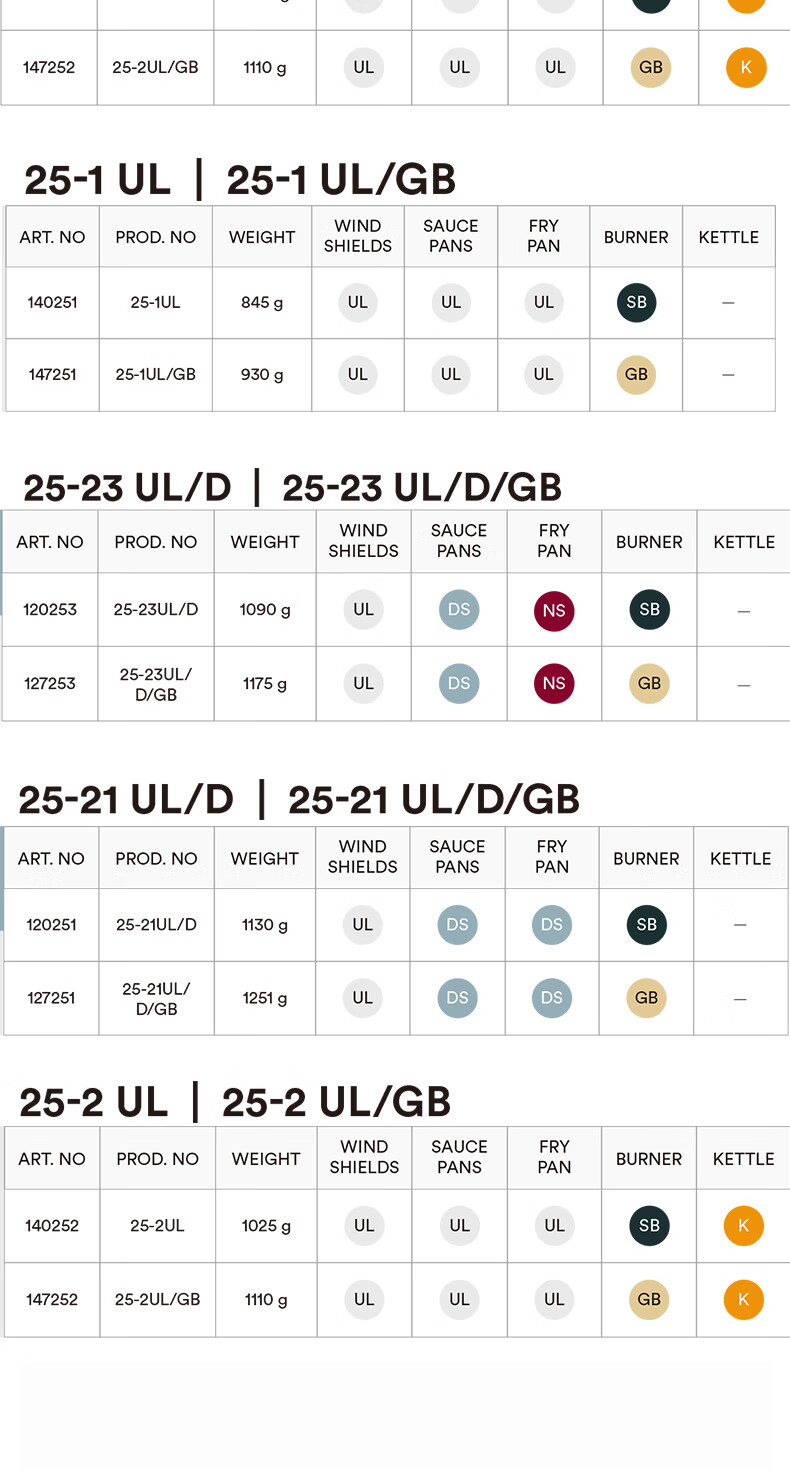Click the tan GB burner badge for article 127251
This screenshot has height=1469, width=790.
tap(647, 998)
